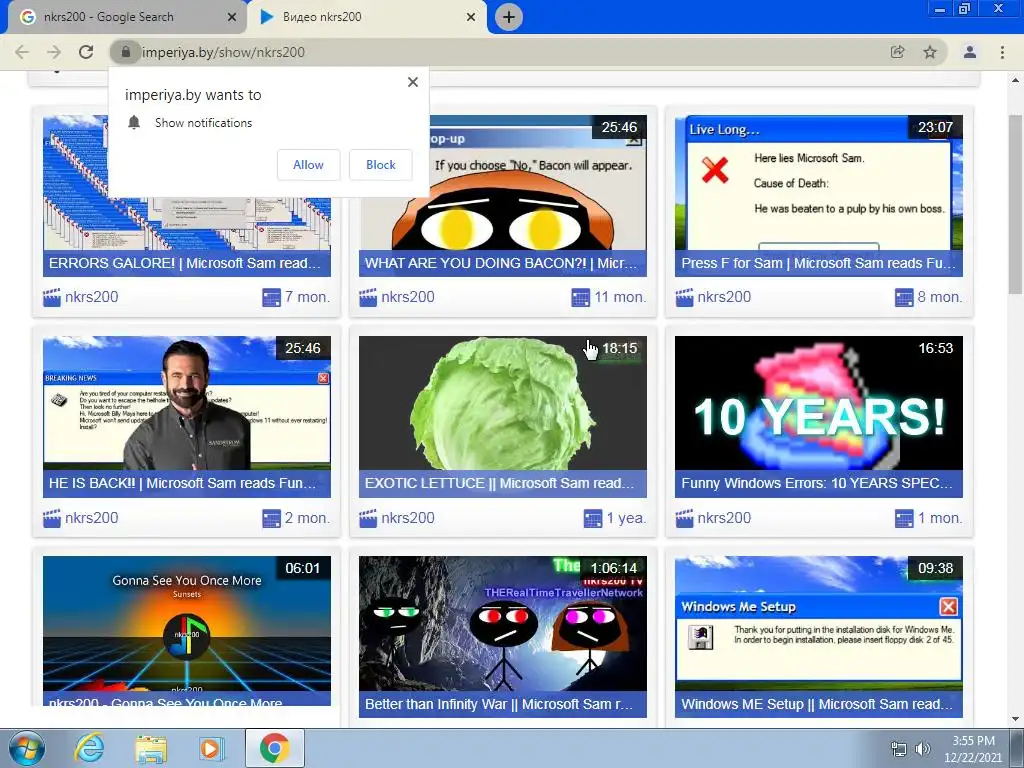Open ERRORS GALORE! video title
Screen dimensions: 1024x768
(x=185, y=263)
